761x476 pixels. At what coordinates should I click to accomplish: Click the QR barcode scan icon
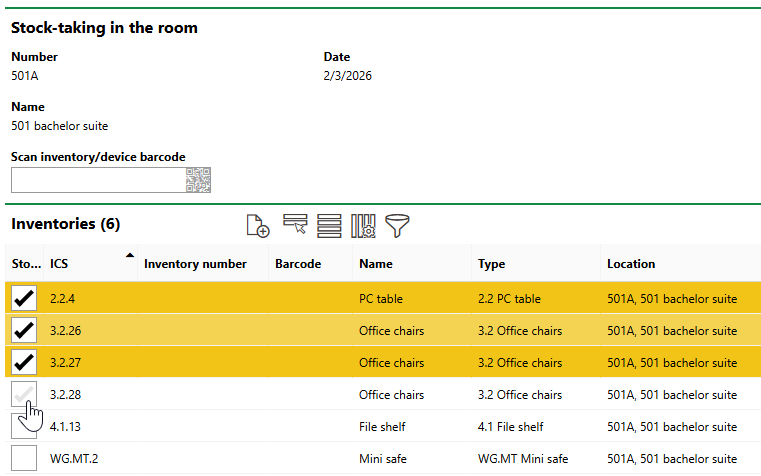(198, 180)
